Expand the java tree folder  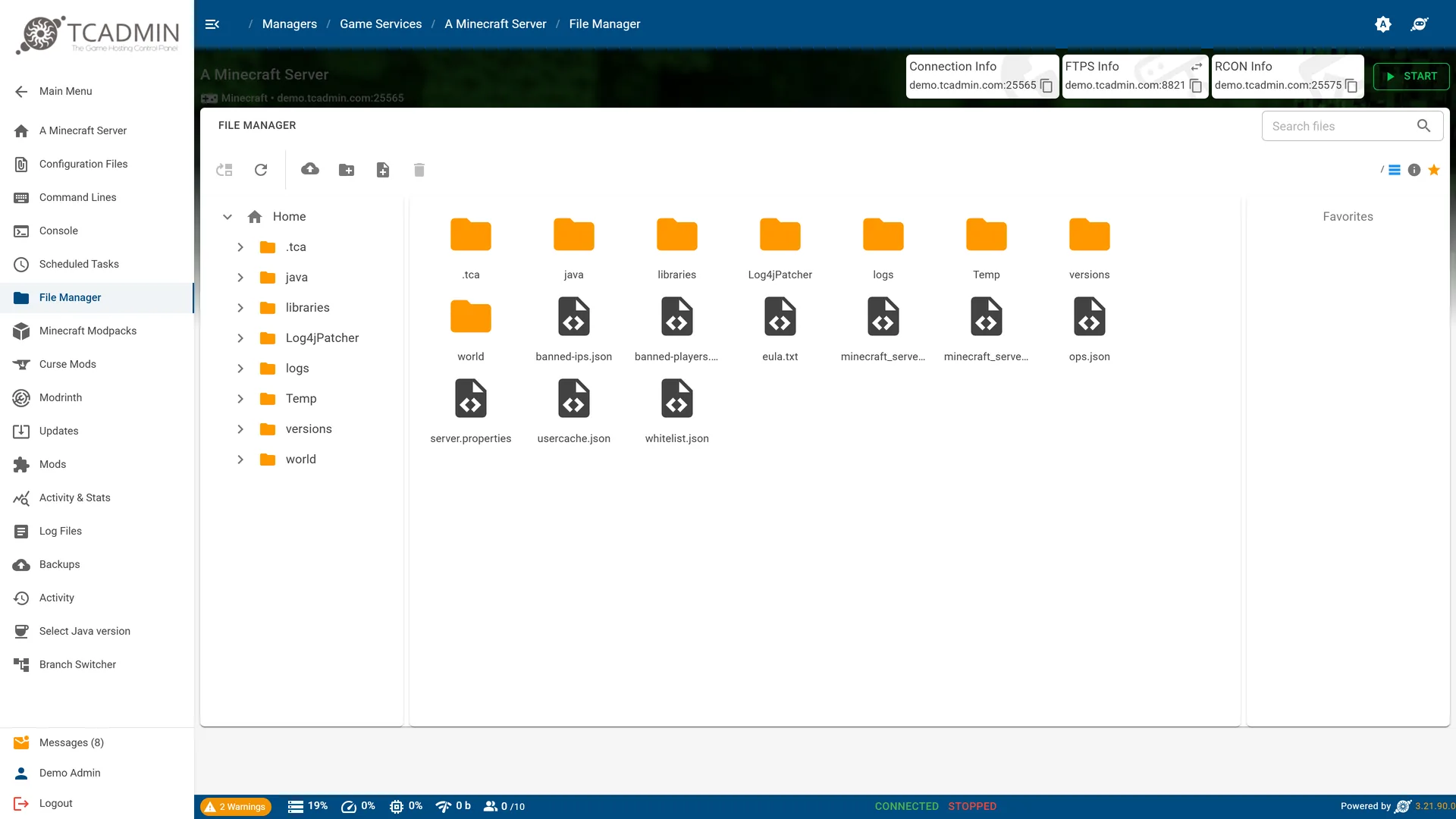click(240, 278)
